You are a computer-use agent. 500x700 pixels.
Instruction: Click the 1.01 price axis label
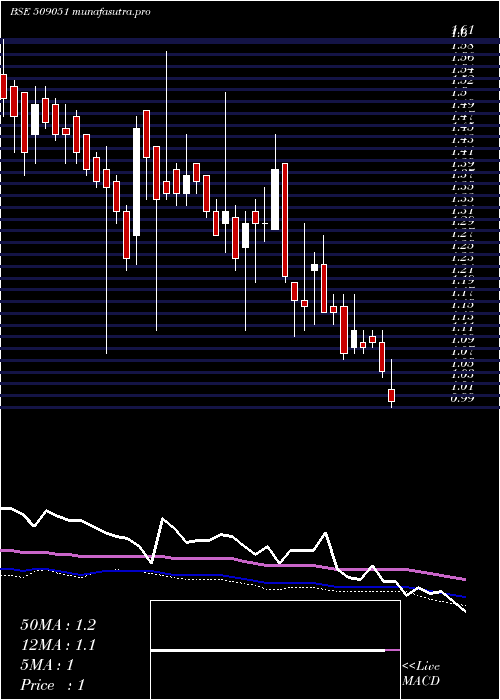[x=462, y=387]
